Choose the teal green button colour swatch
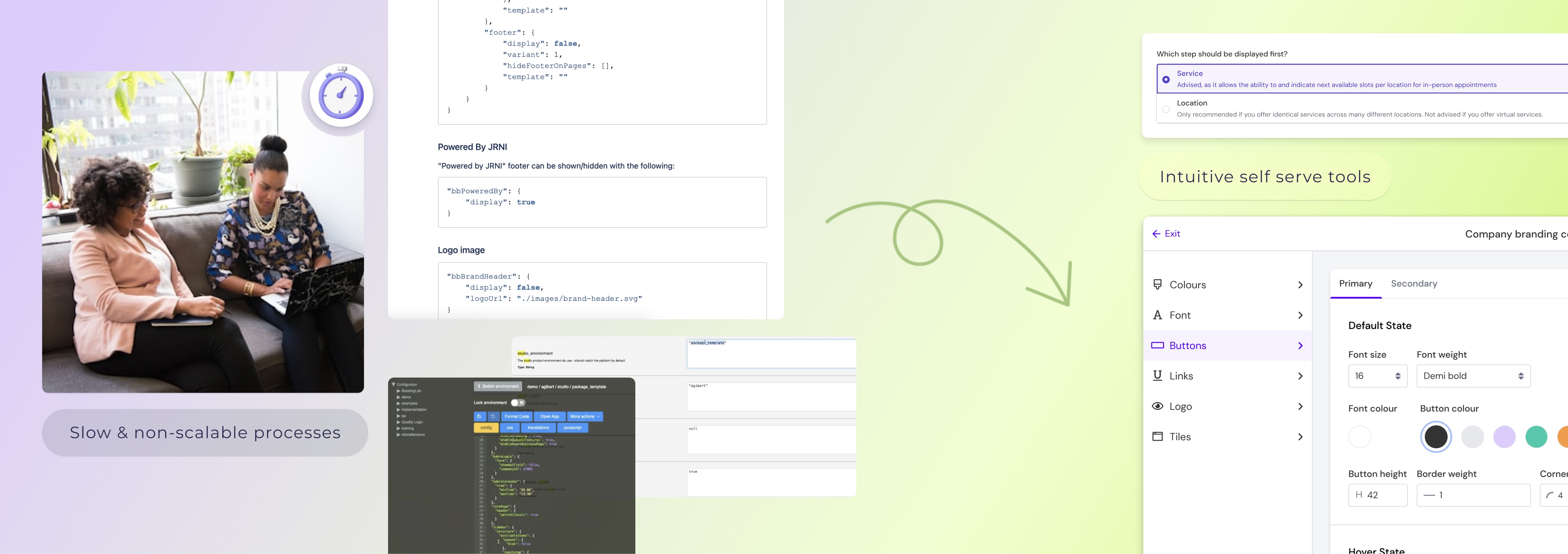This screenshot has height=554, width=1568. coord(1536,437)
